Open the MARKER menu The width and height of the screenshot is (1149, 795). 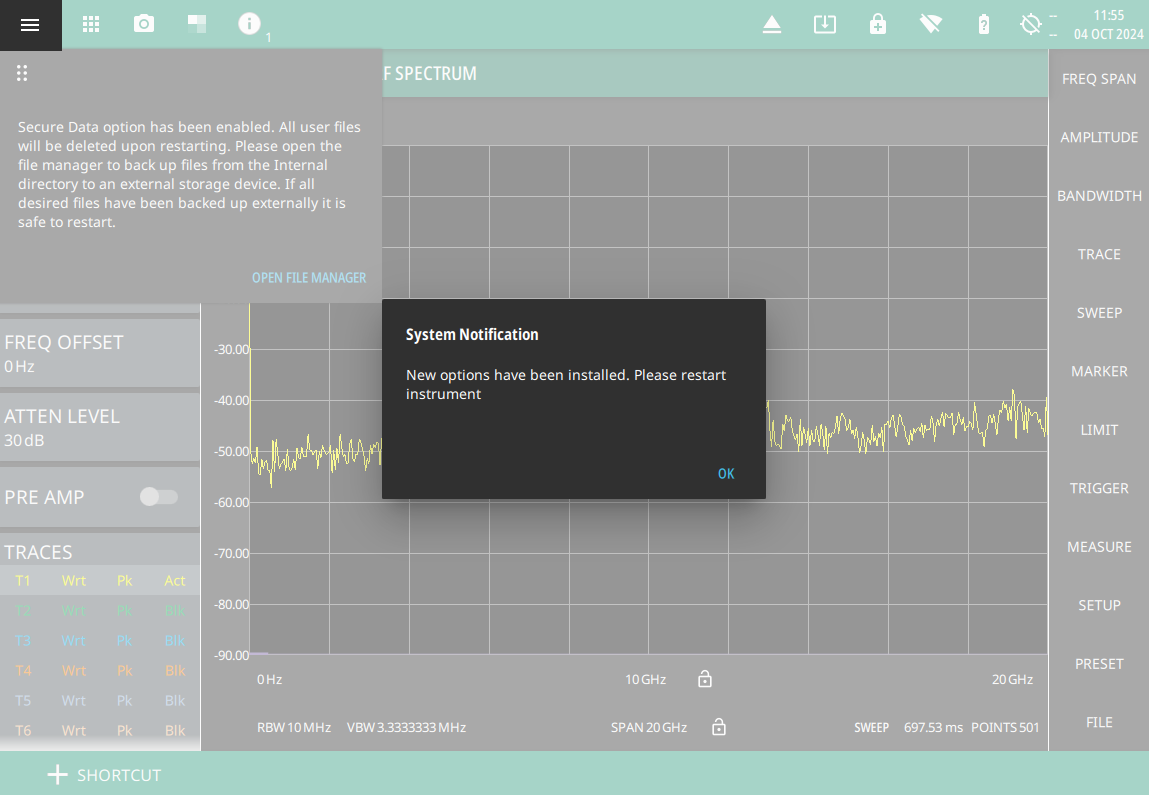click(1098, 371)
